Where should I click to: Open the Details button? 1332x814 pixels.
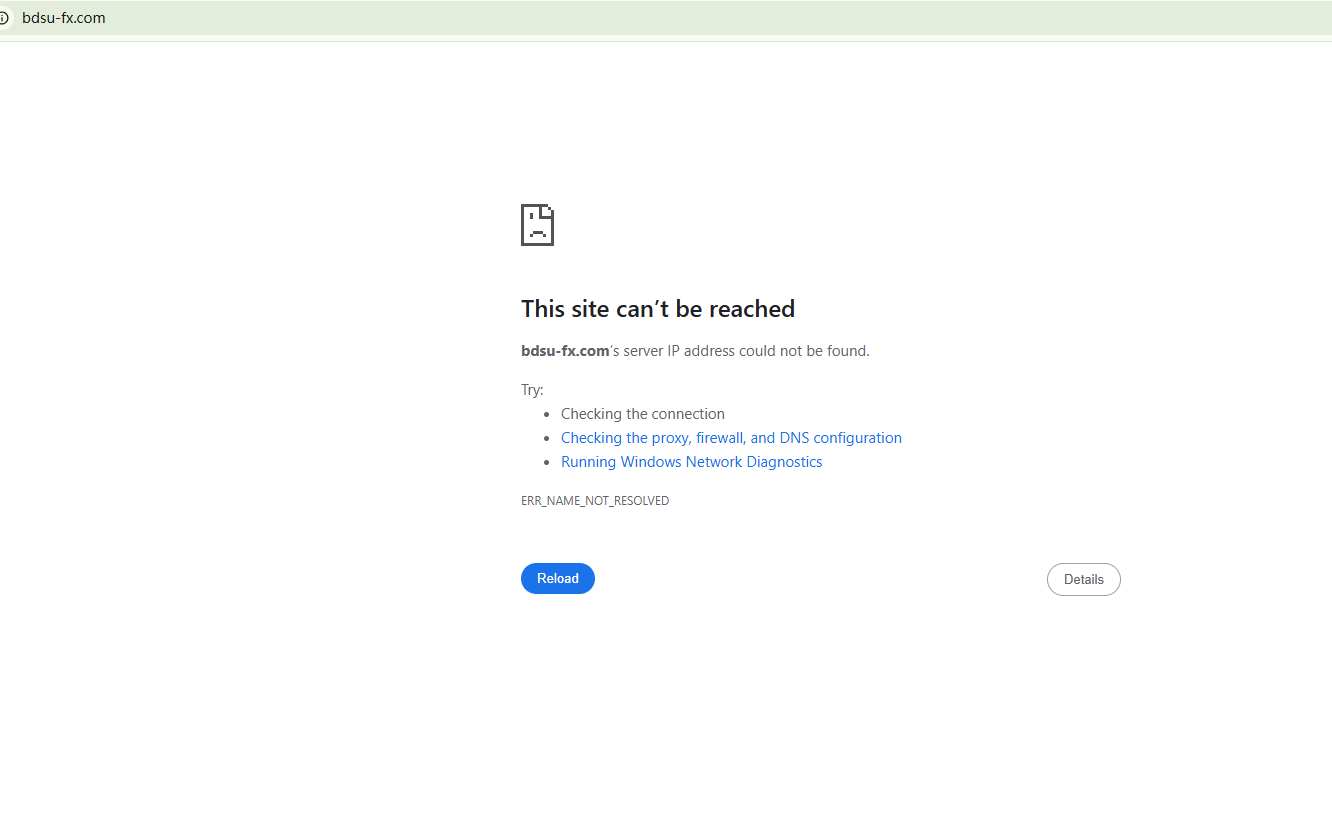[1083, 580]
